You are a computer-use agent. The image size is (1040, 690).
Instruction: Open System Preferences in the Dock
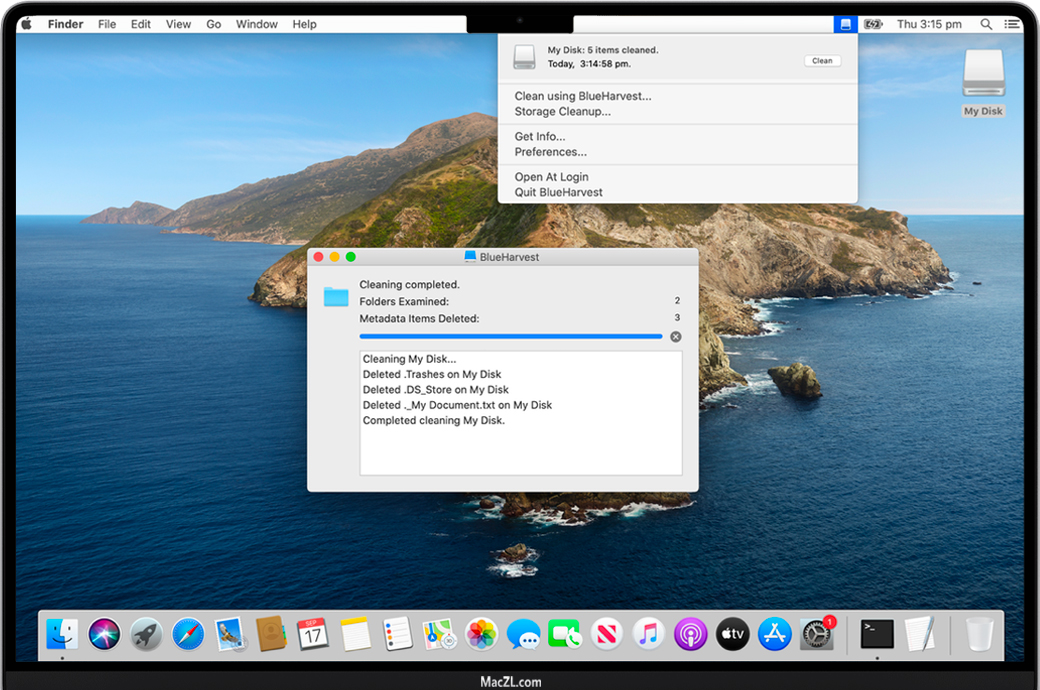(817, 633)
